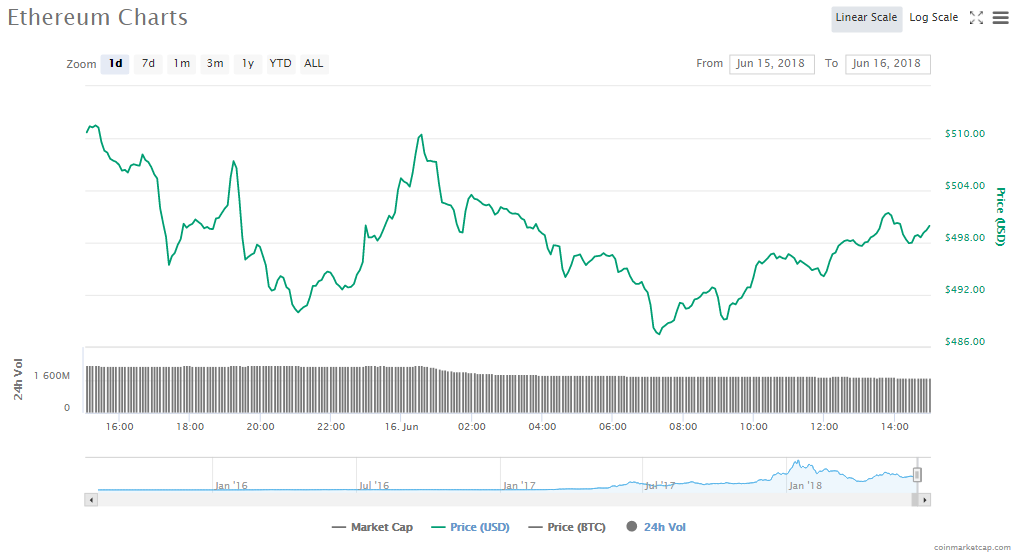Choose YTD zoom range
Viewport: 1022px width, 558px height.
[x=281, y=64]
